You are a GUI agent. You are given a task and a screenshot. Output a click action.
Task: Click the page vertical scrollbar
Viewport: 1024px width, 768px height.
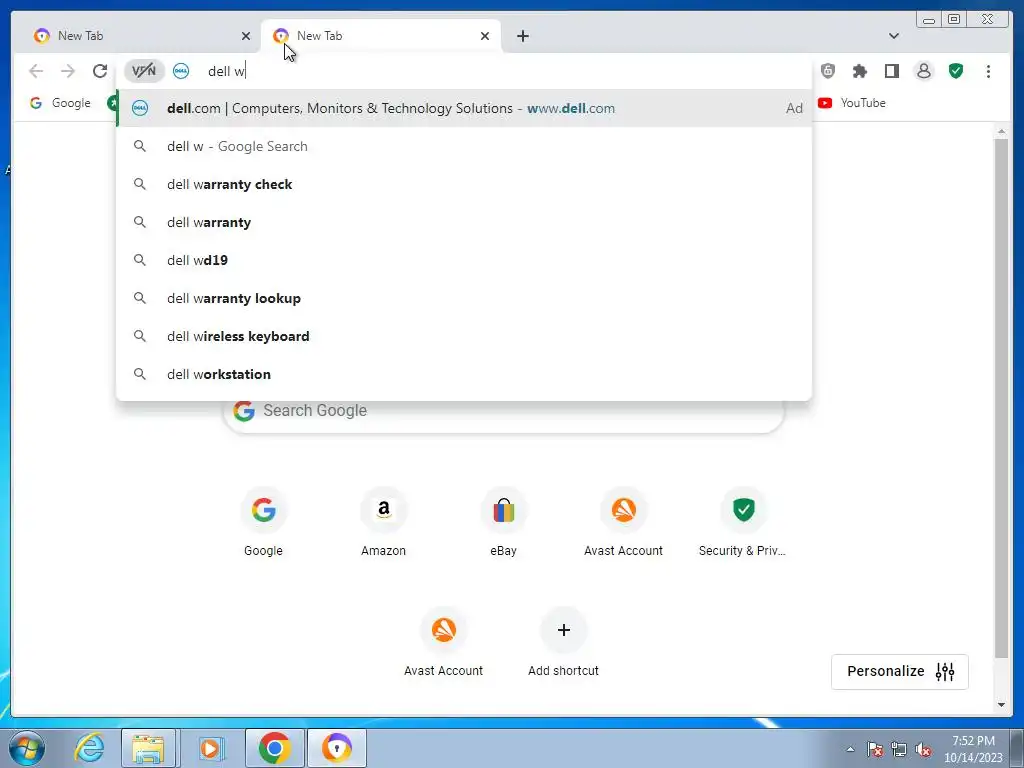[1001, 398]
